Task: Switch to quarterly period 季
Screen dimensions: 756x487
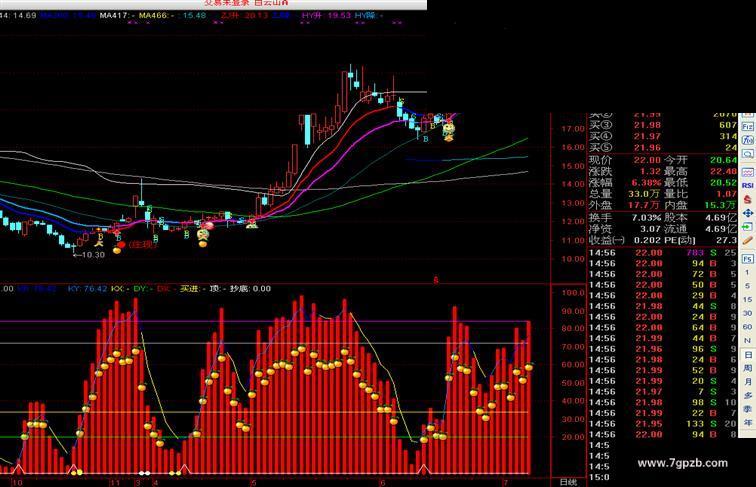Action: [748, 409]
